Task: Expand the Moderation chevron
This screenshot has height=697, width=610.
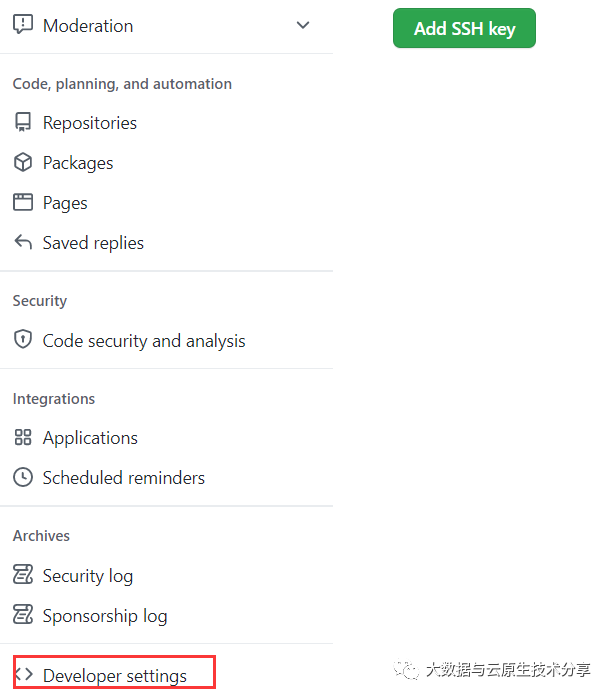Action: [x=303, y=25]
